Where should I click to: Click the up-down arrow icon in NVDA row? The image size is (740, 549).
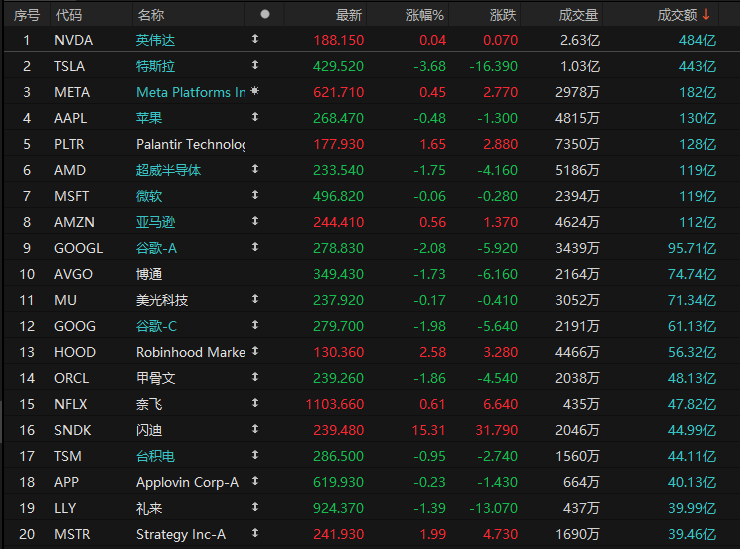(255, 39)
